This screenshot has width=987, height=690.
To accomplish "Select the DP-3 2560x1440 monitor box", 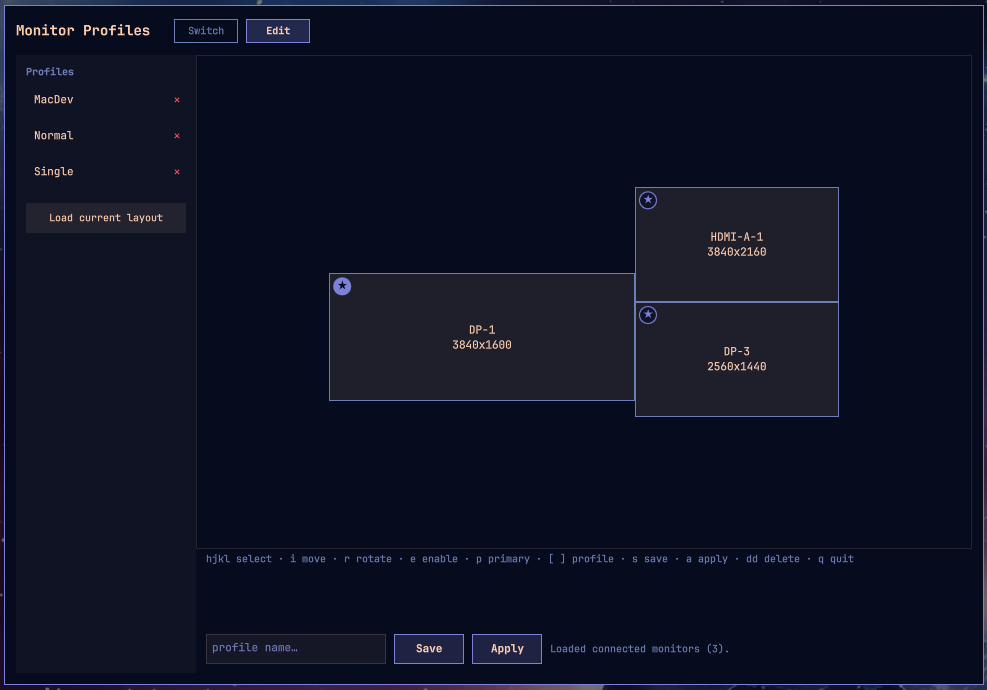I will tap(736, 359).
